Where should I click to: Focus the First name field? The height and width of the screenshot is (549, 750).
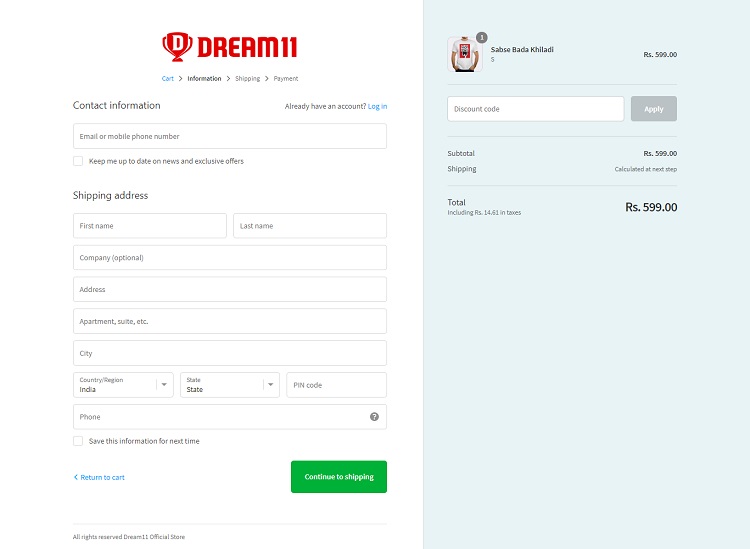tap(150, 226)
